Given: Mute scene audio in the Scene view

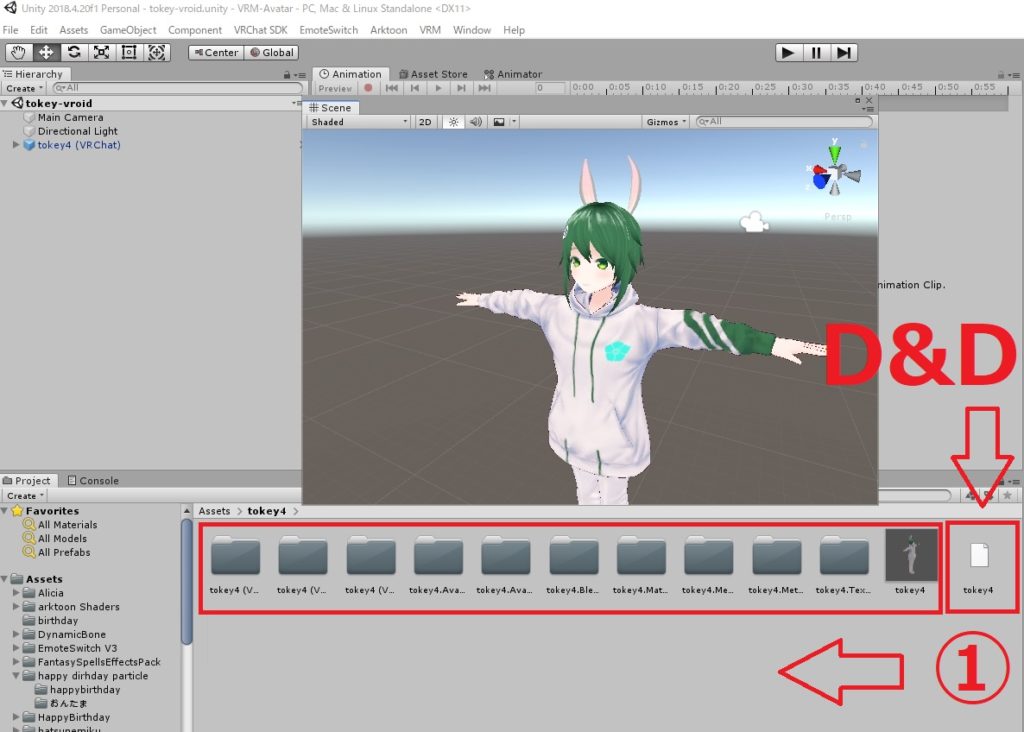Looking at the screenshot, I should [x=478, y=121].
